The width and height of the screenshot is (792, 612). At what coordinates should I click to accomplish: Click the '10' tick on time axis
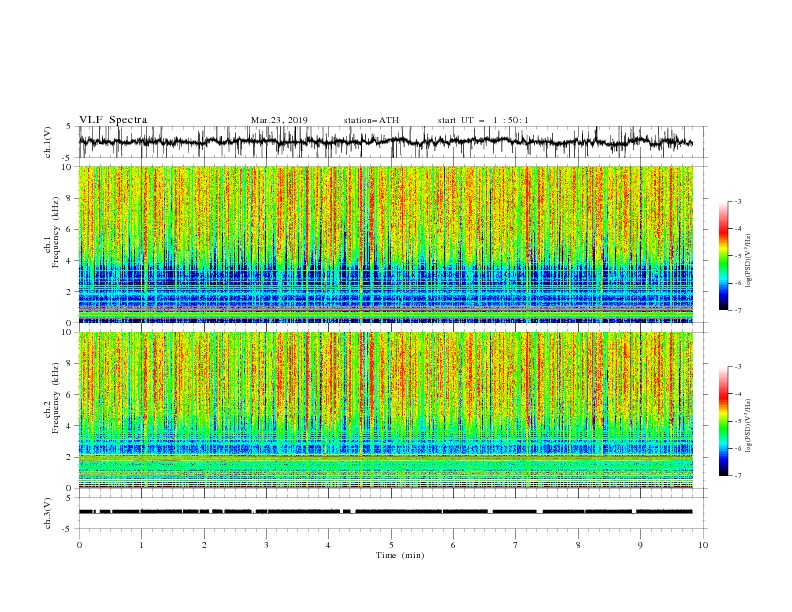[703, 545]
